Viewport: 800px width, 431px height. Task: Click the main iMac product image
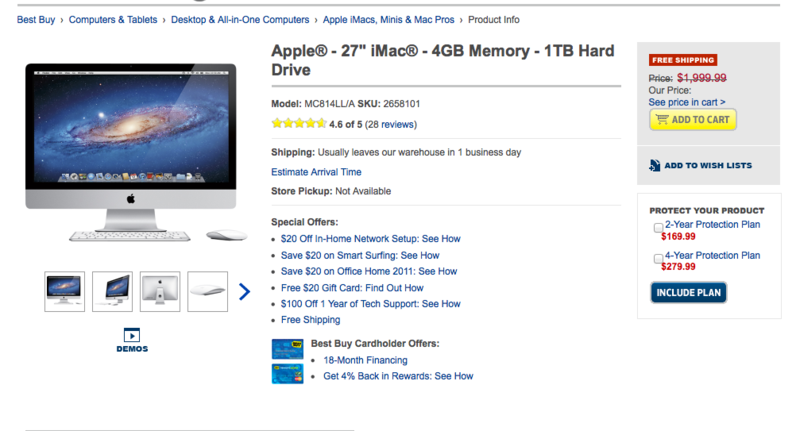[135, 153]
